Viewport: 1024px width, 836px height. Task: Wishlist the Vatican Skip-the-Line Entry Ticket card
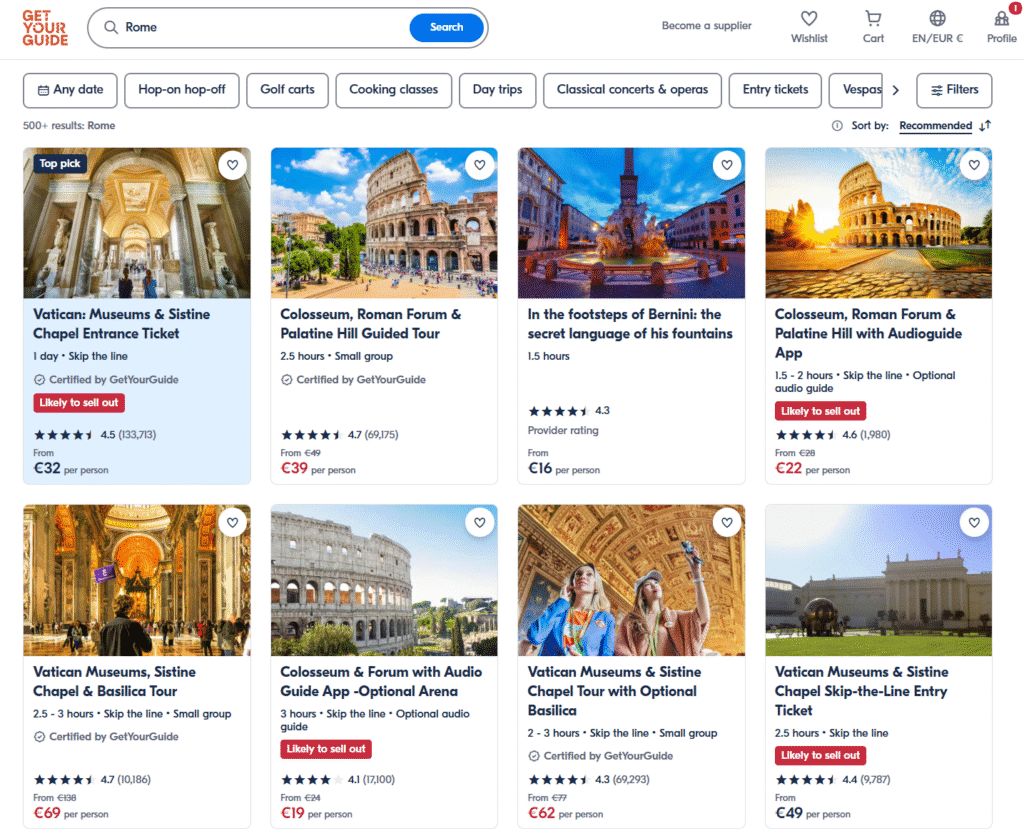click(974, 522)
